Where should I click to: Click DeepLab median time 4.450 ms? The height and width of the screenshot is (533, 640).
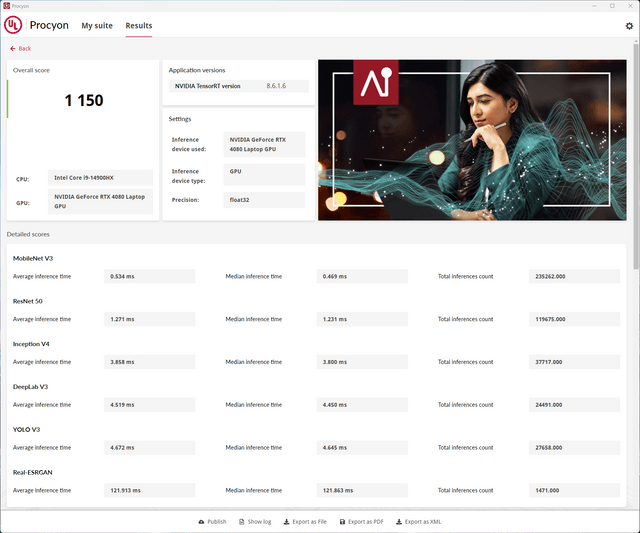click(362, 405)
